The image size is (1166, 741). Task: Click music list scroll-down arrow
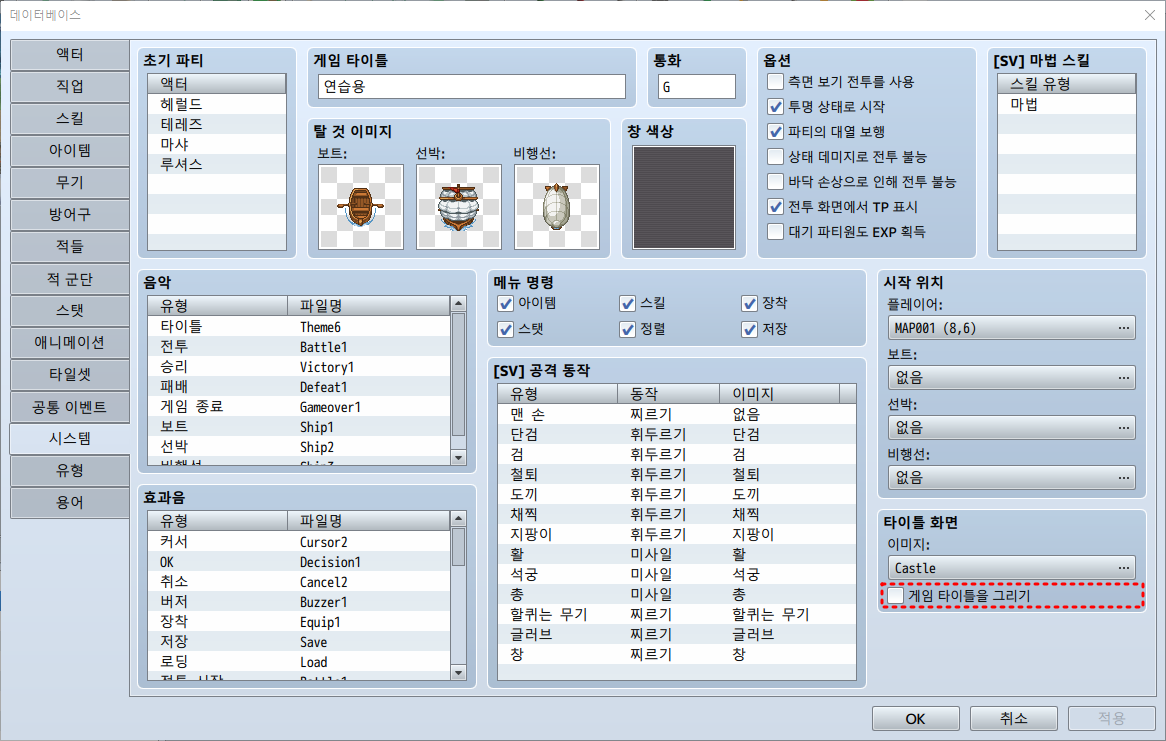click(x=459, y=458)
